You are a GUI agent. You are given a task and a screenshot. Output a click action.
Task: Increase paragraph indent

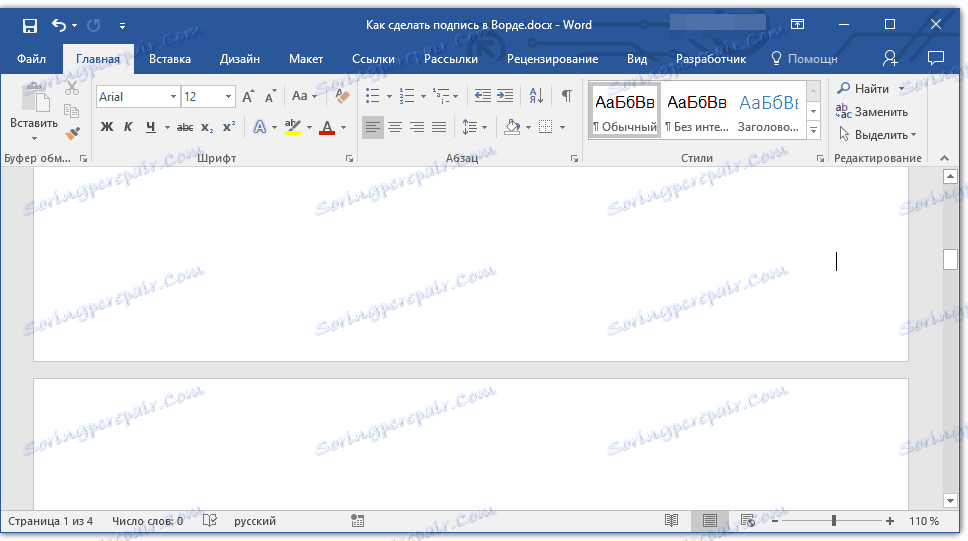[x=505, y=96]
